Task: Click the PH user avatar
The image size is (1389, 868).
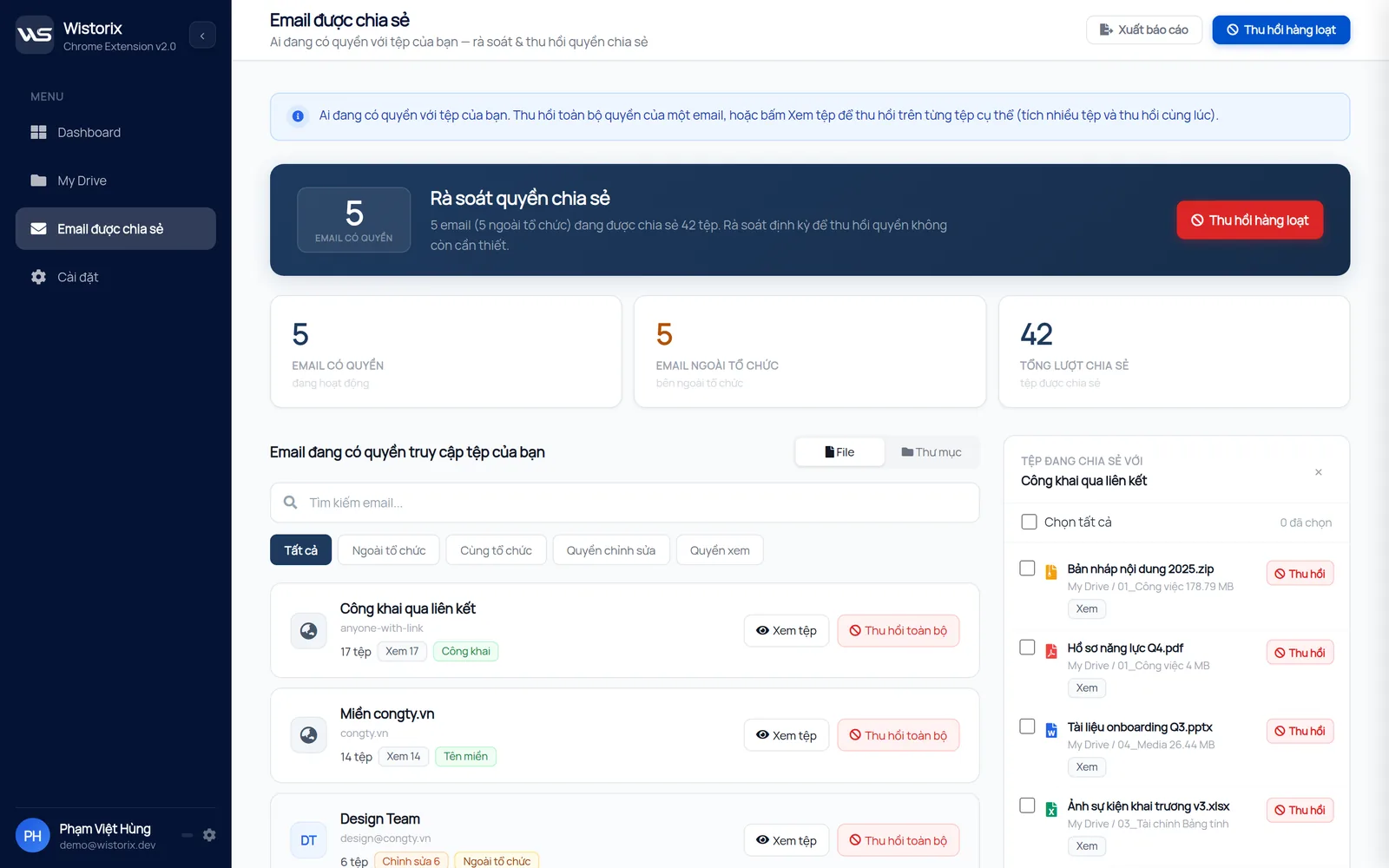Action: tap(33, 836)
